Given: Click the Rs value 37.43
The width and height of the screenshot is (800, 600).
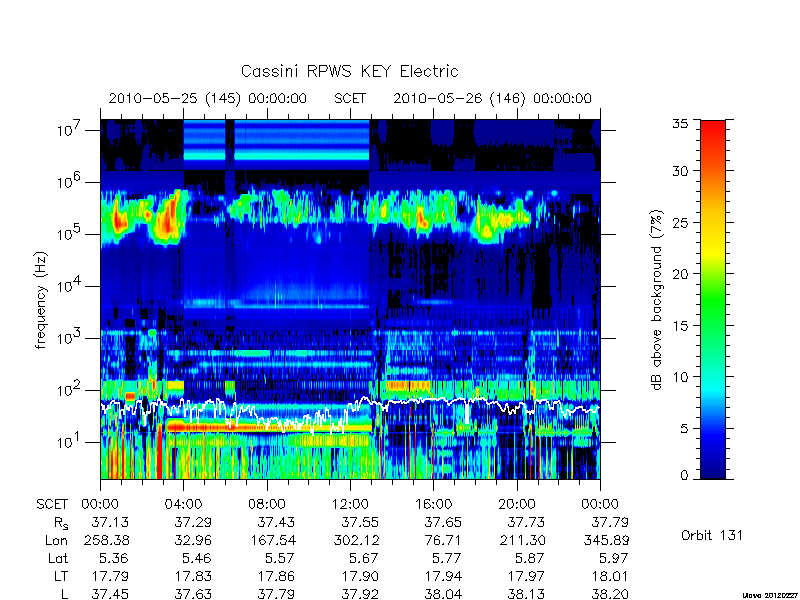Looking at the screenshot, I should point(277,522).
